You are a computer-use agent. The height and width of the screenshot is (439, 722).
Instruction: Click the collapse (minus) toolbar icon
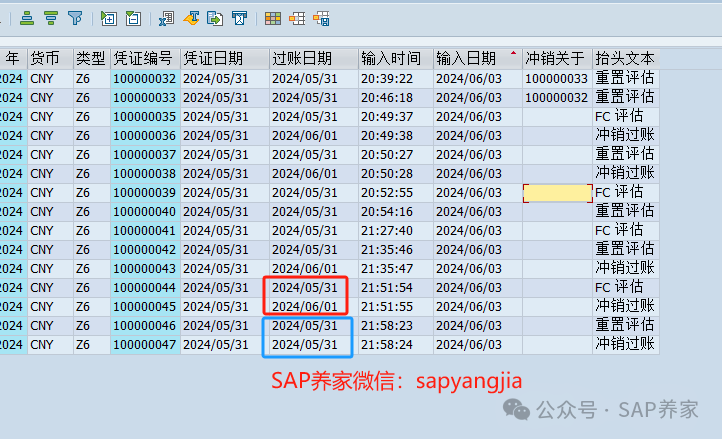point(134,19)
